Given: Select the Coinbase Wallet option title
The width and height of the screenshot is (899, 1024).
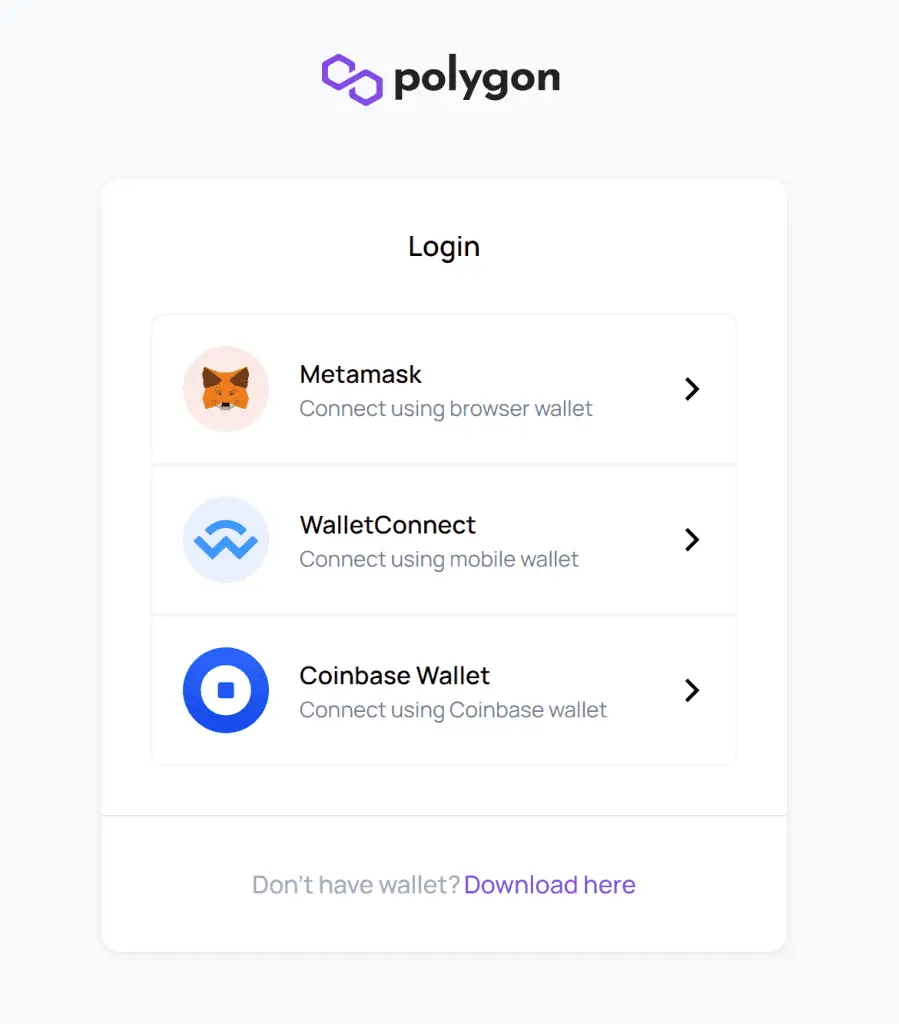Looking at the screenshot, I should point(394,675).
